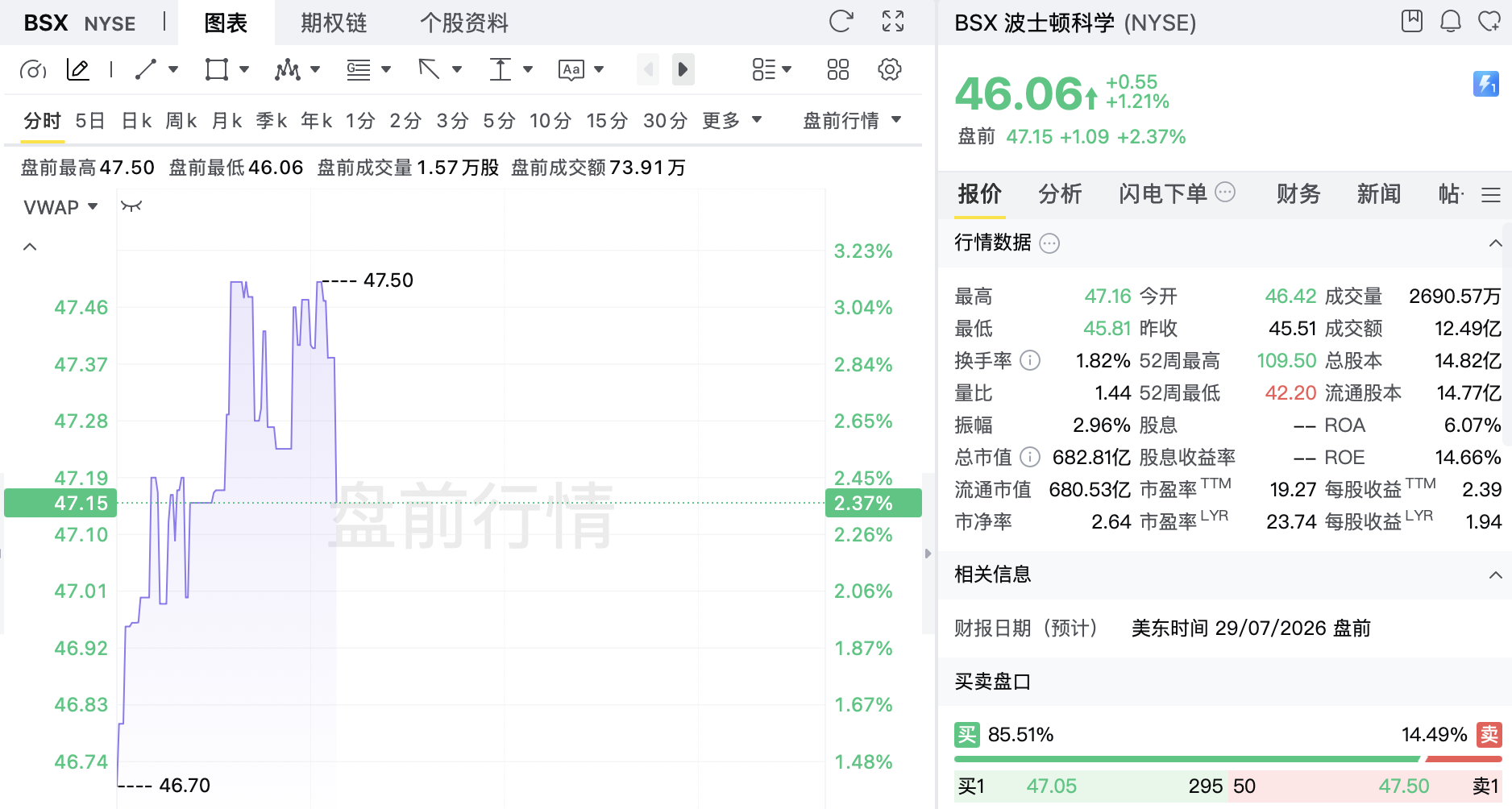Open rectangle tool dropdown arrow

(x=244, y=69)
